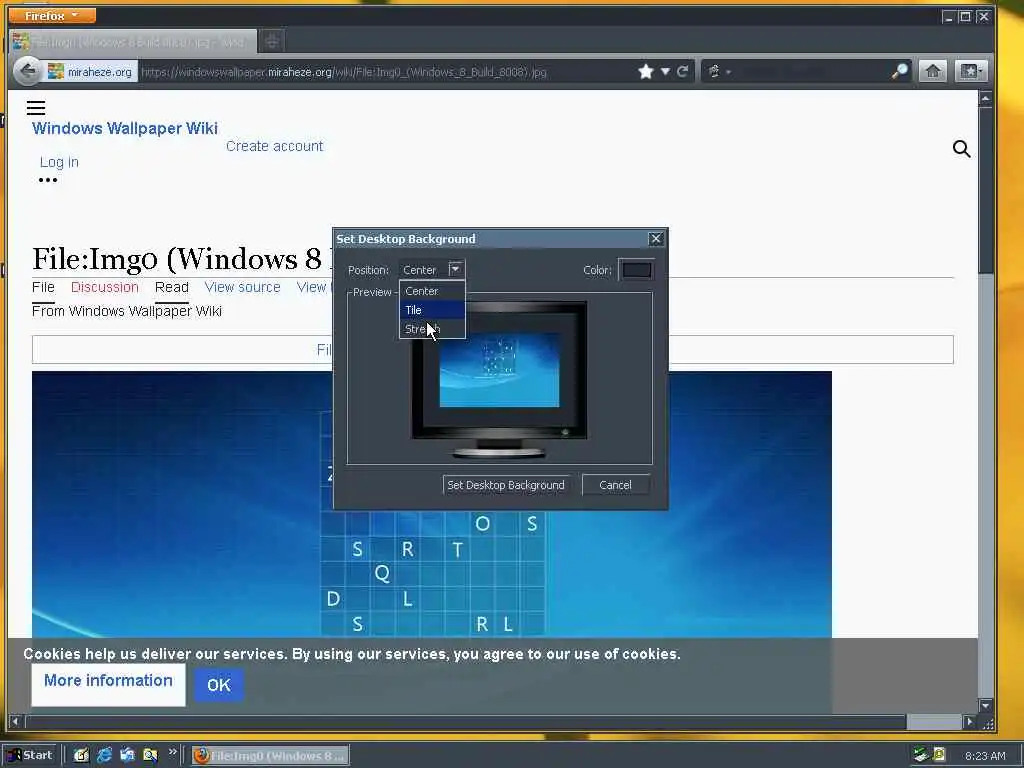Click the Set Desktop Background button
Image resolution: width=1024 pixels, height=768 pixels.
506,485
